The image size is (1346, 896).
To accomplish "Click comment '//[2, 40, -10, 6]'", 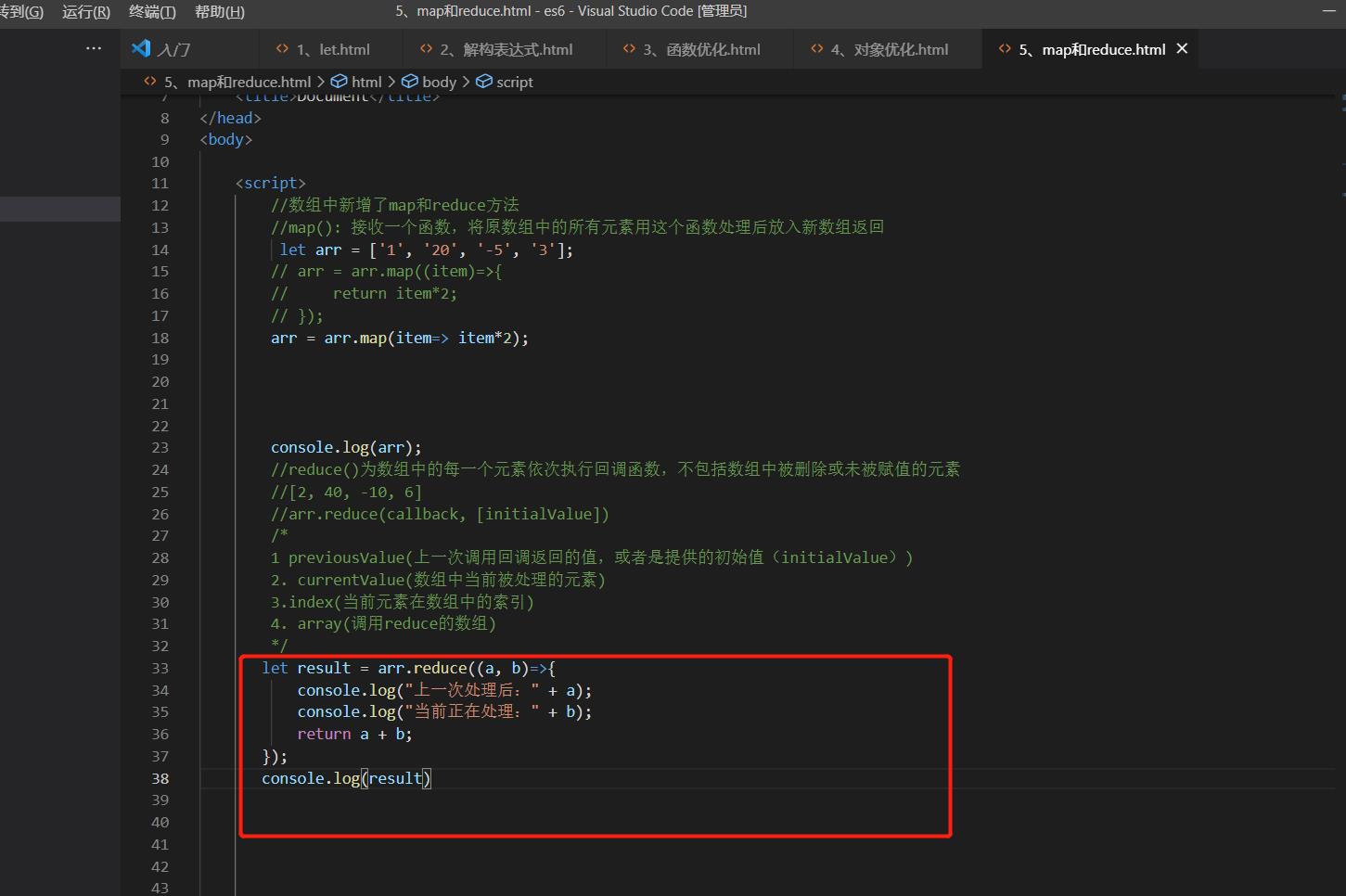I will pyautogui.click(x=346, y=492).
